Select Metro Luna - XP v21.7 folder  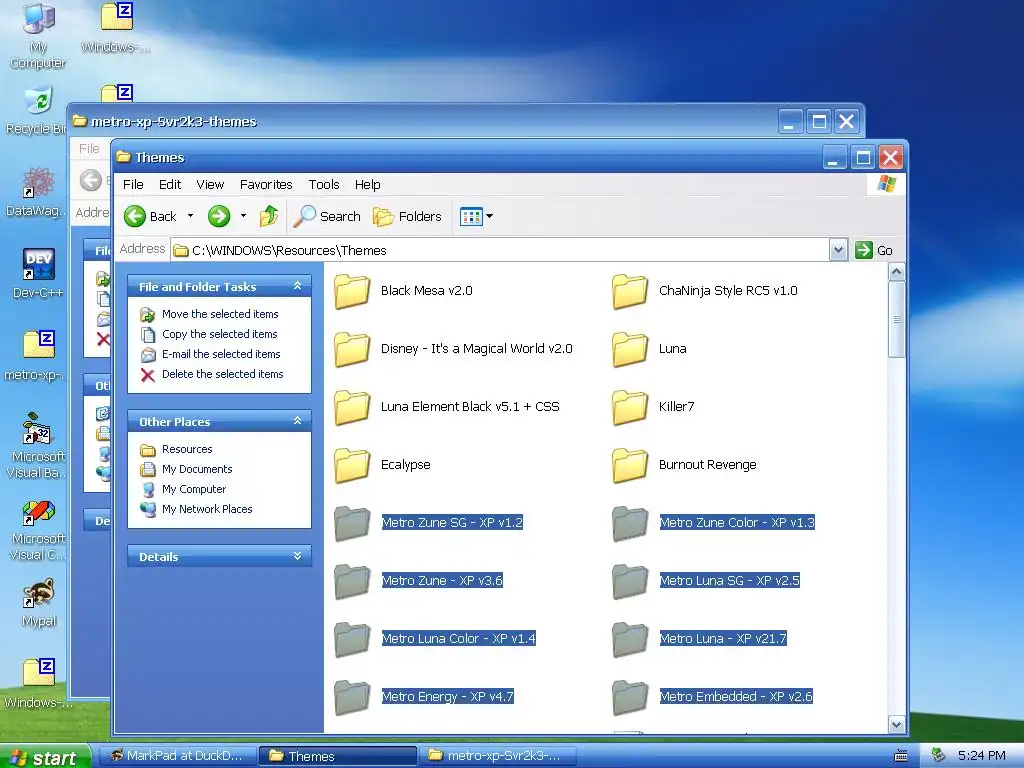[699, 639]
